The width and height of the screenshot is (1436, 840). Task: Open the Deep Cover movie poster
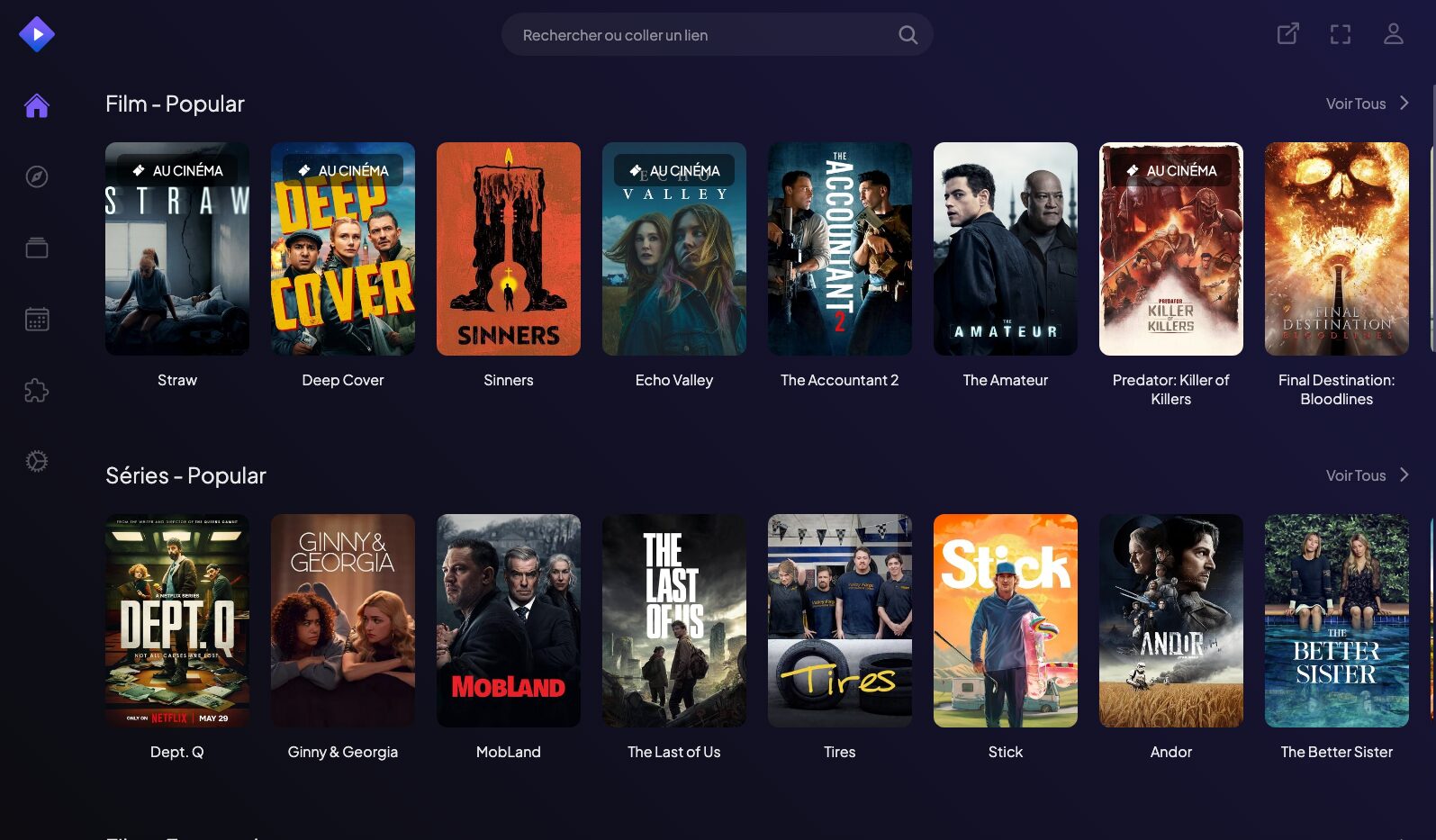[343, 248]
